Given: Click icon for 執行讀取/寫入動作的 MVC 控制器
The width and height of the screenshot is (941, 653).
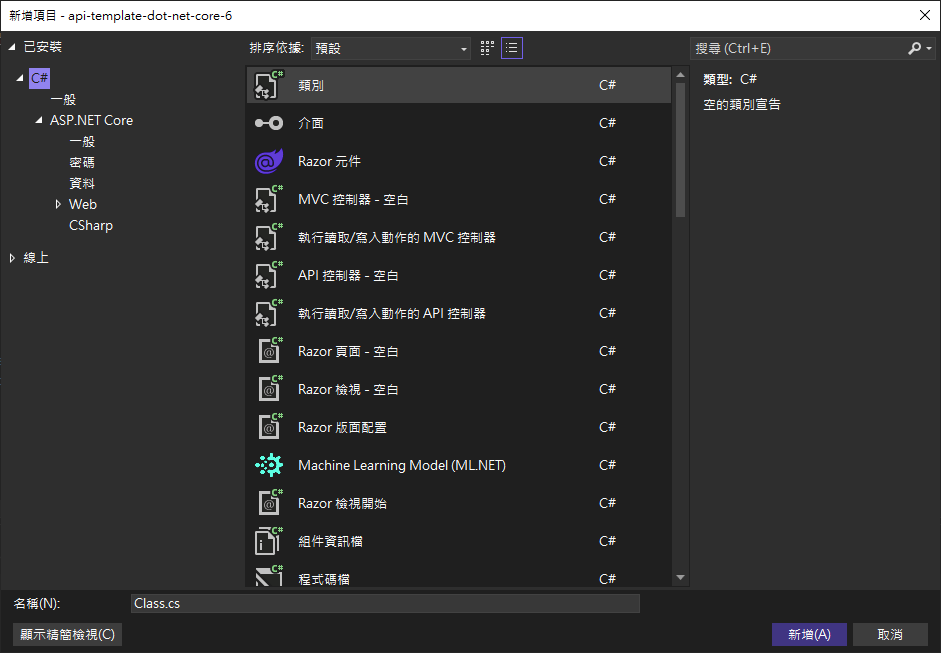Looking at the screenshot, I should tap(268, 237).
